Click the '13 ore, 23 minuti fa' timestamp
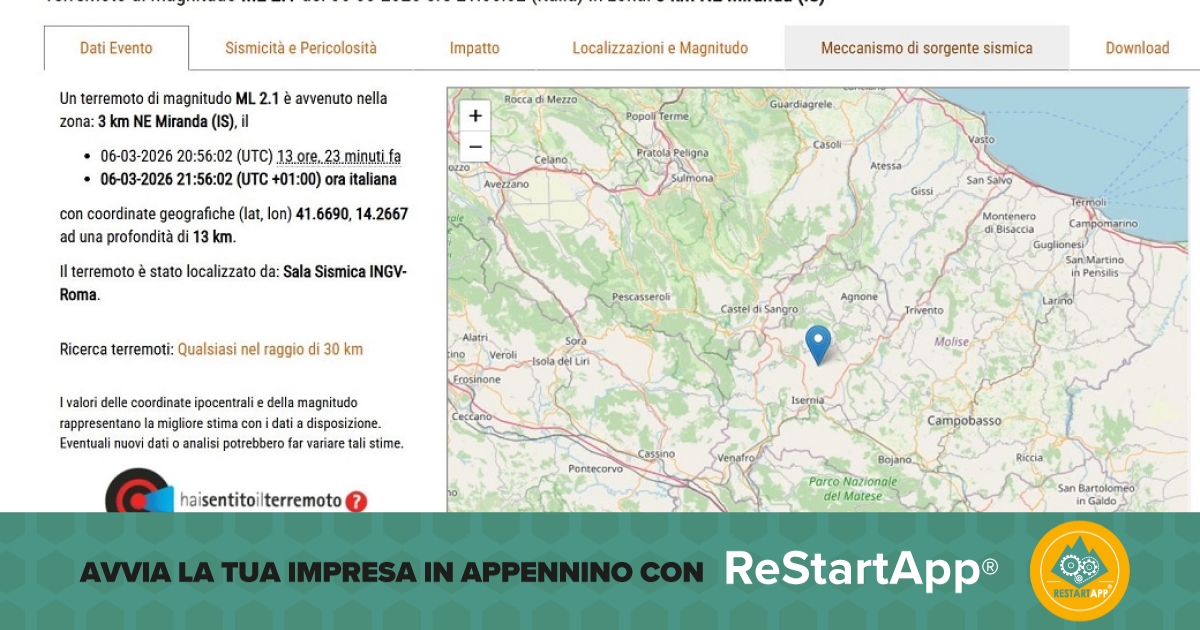 [339, 156]
